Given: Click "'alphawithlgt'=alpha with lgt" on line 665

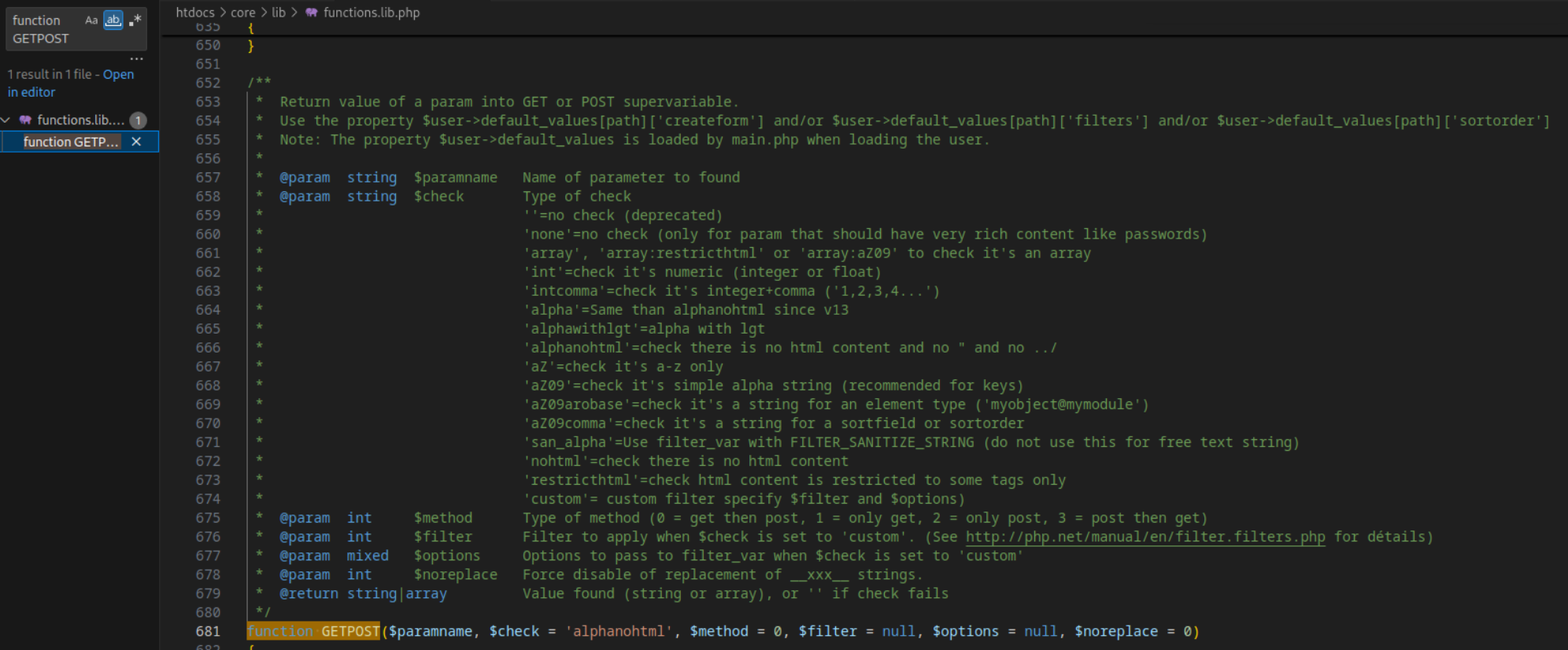Looking at the screenshot, I should (x=644, y=329).
